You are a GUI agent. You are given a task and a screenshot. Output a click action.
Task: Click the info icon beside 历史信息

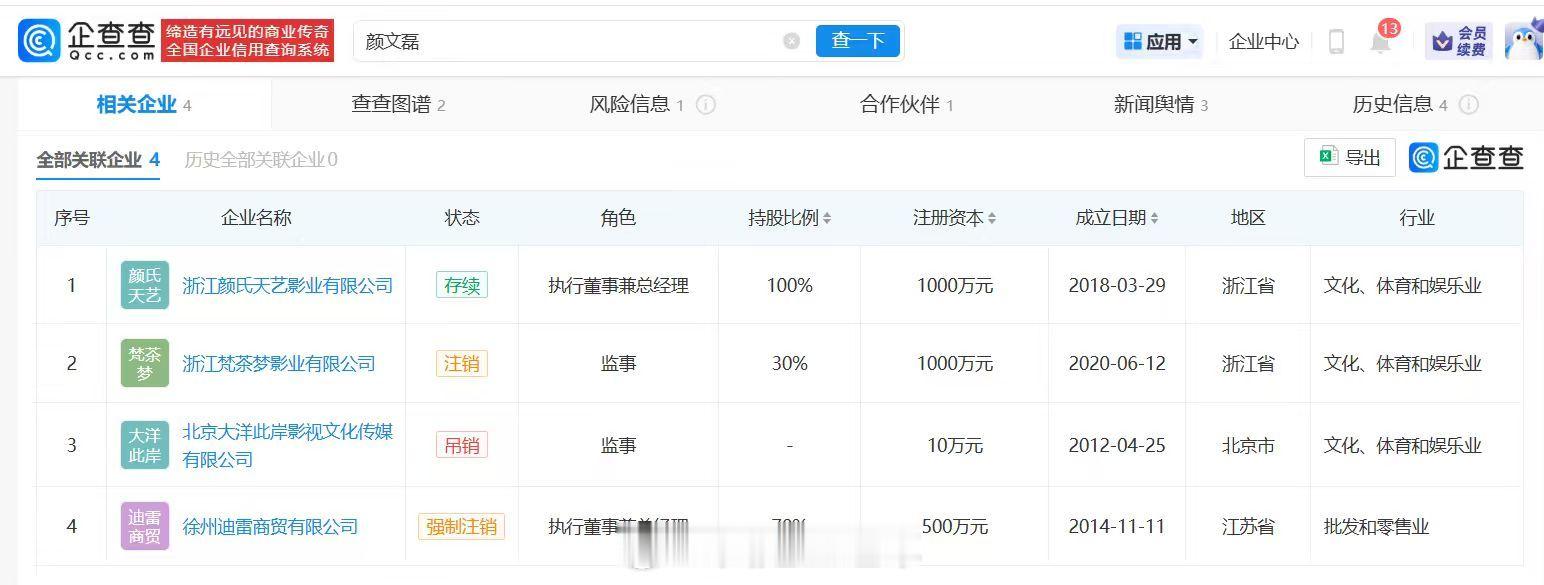pos(1469,104)
